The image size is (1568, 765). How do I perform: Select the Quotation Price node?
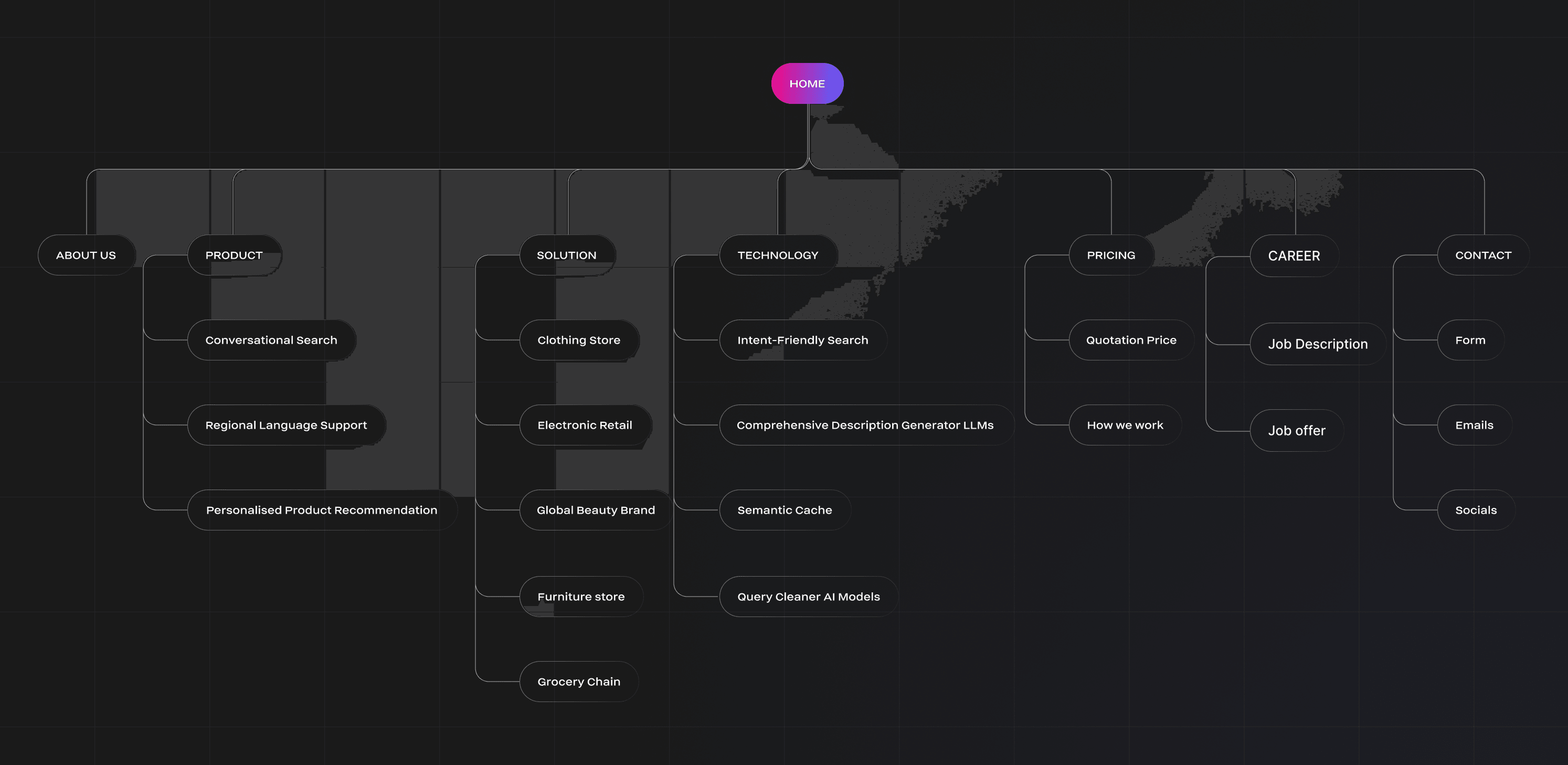click(1130, 340)
